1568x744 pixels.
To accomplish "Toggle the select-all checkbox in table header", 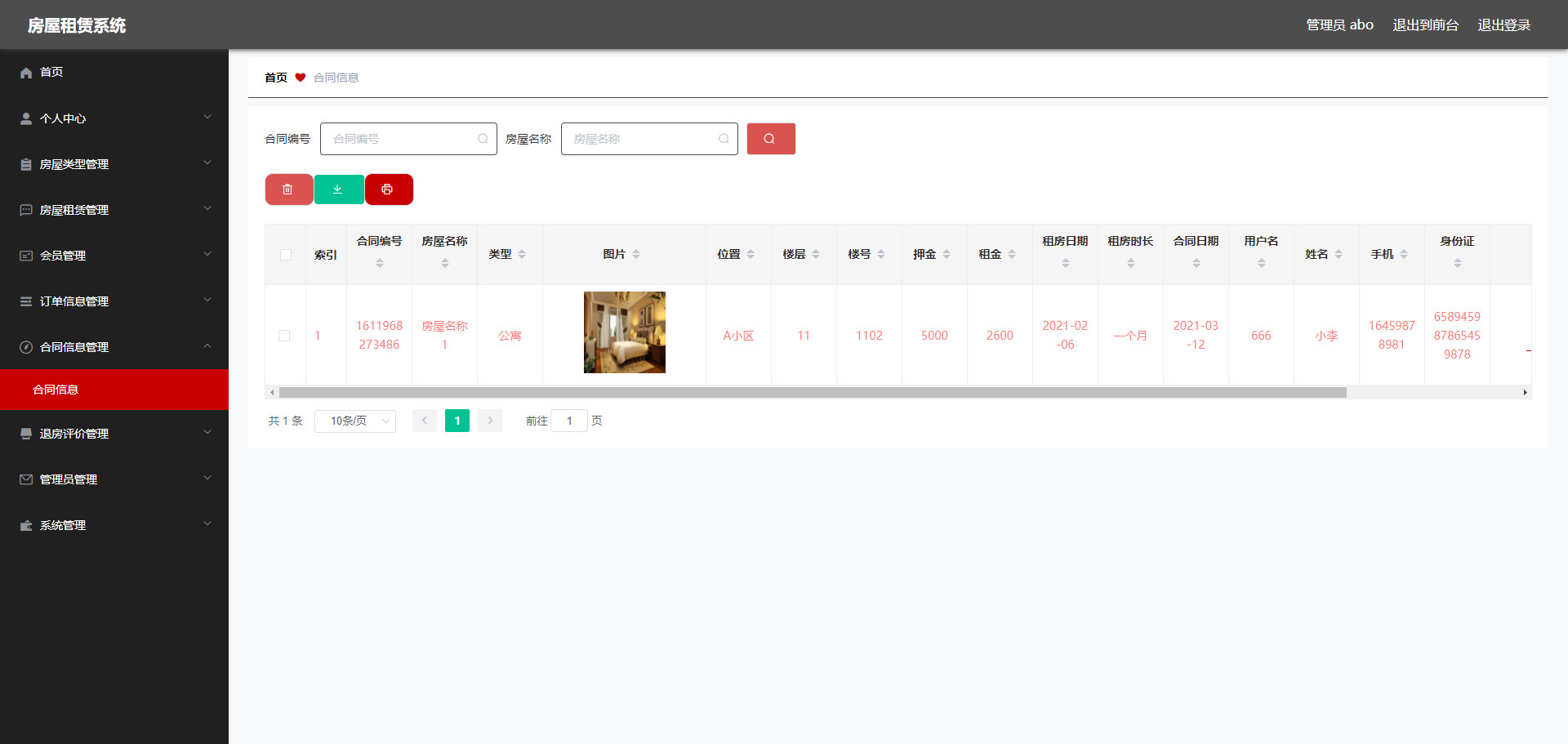I will pos(286,255).
